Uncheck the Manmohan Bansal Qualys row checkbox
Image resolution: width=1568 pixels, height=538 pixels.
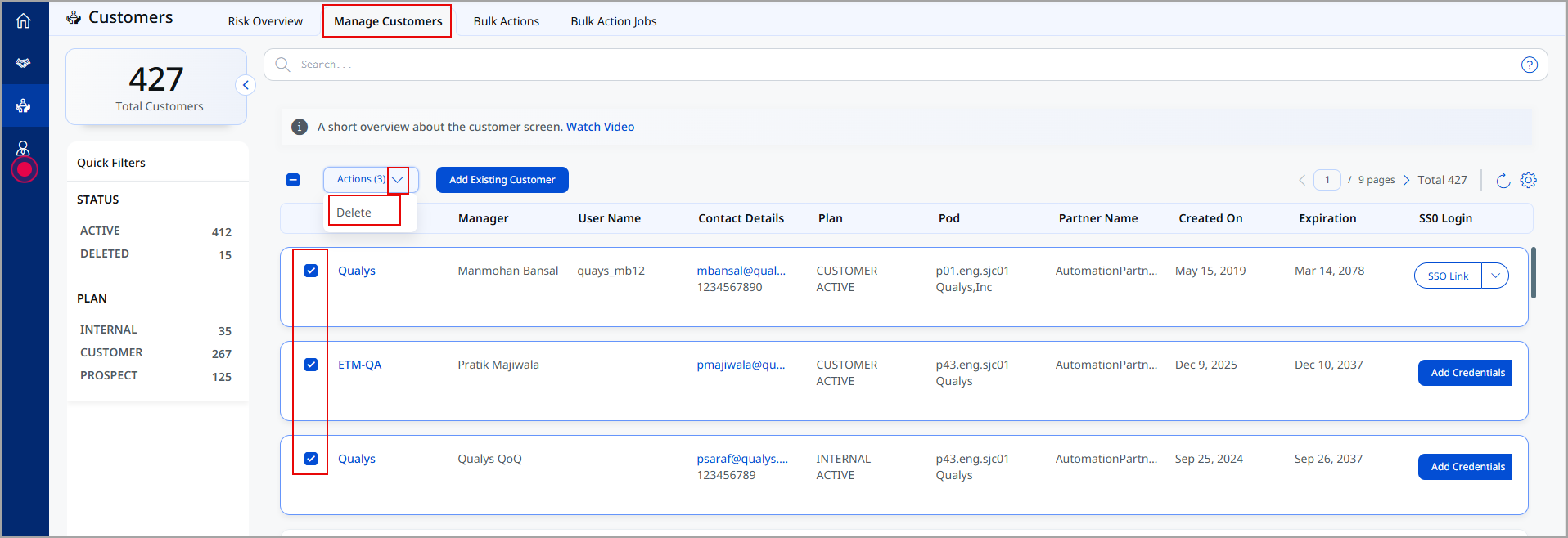coord(311,271)
